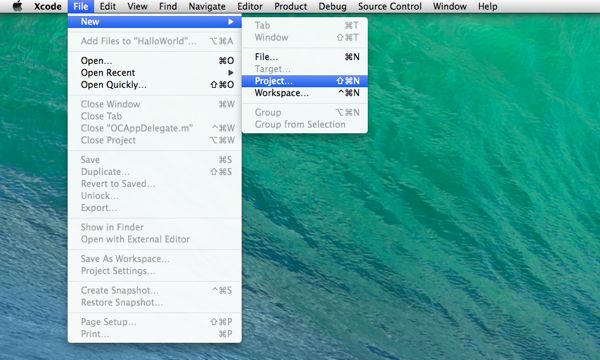Image resolution: width=600 pixels, height=360 pixels.
Task: Select Workspace... in New submenu
Action: tap(305, 93)
